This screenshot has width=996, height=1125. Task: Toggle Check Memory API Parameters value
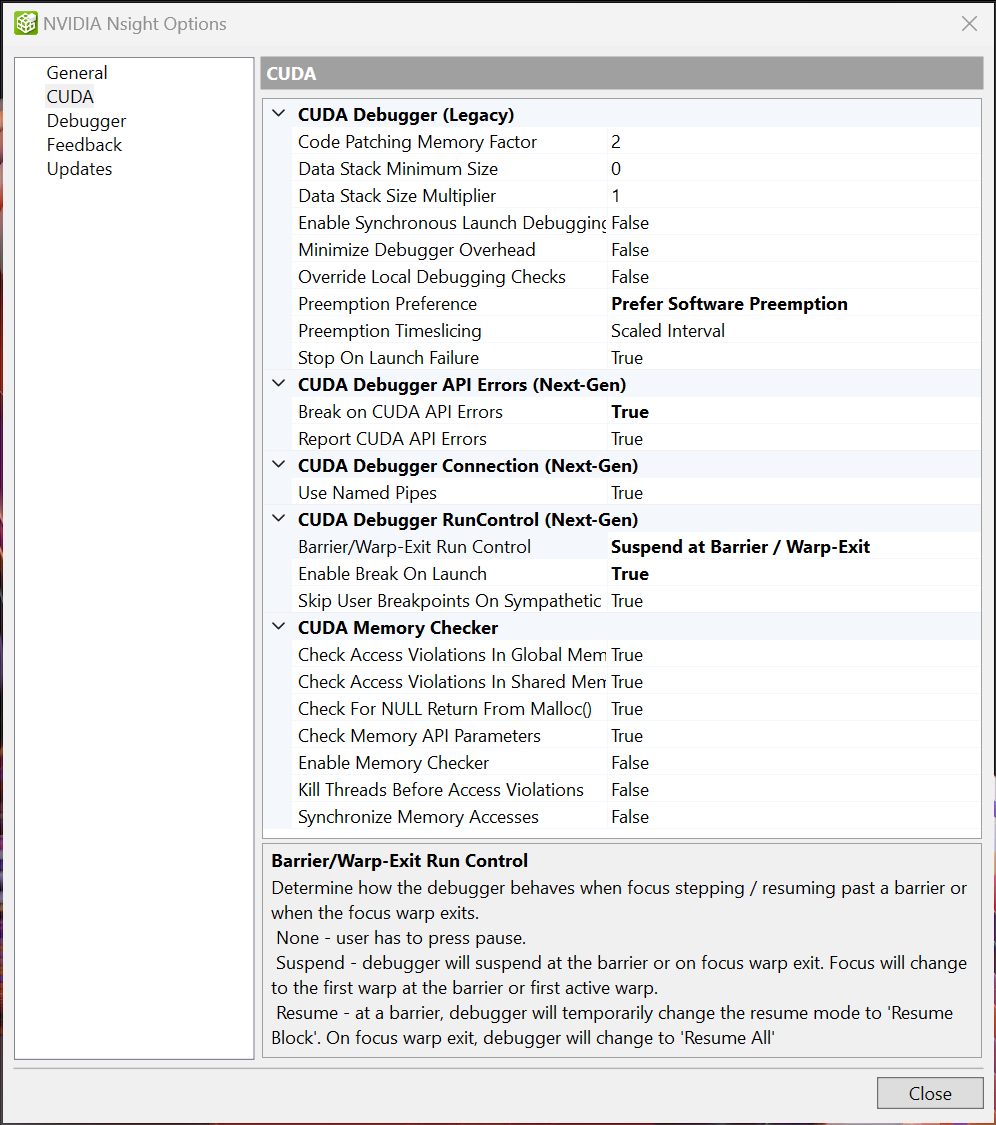pyautogui.click(x=793, y=736)
